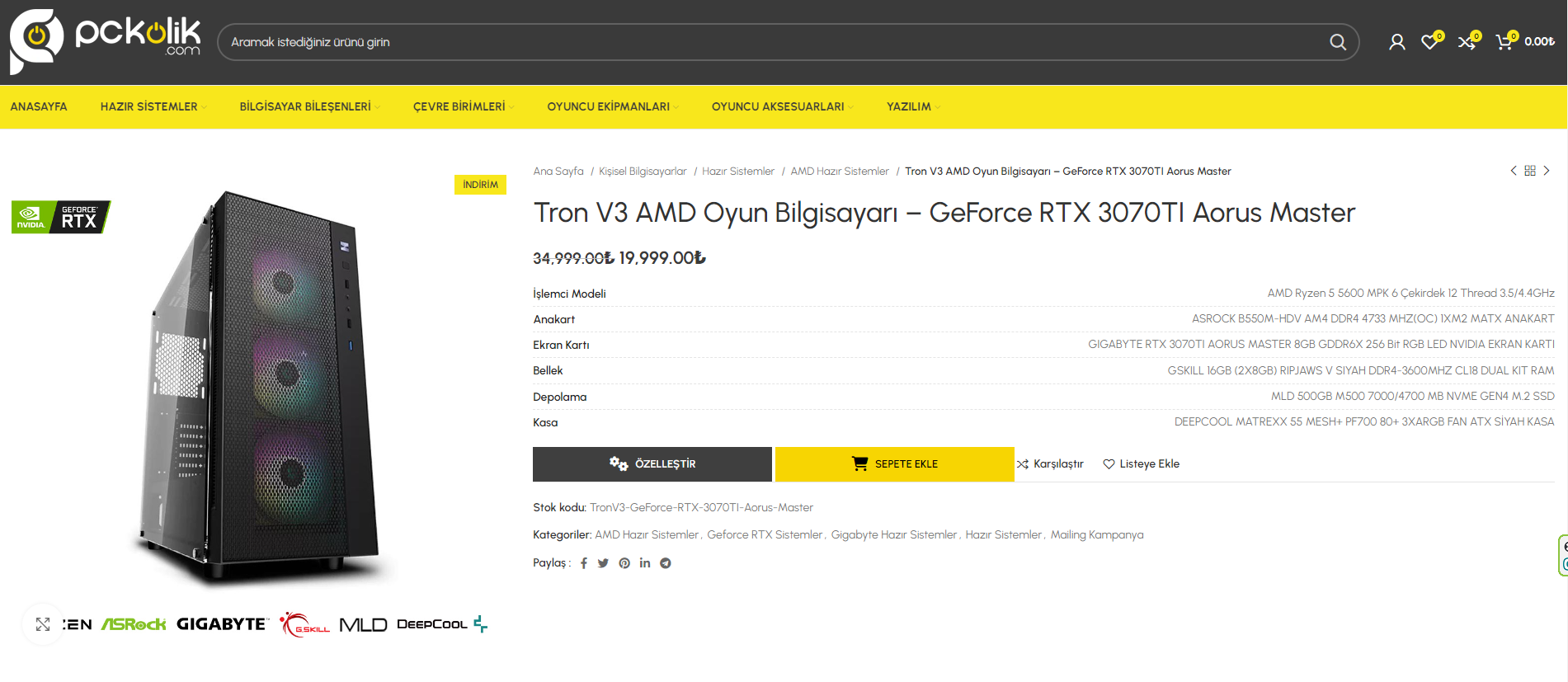Expand product image with fullscreen icon

(43, 624)
